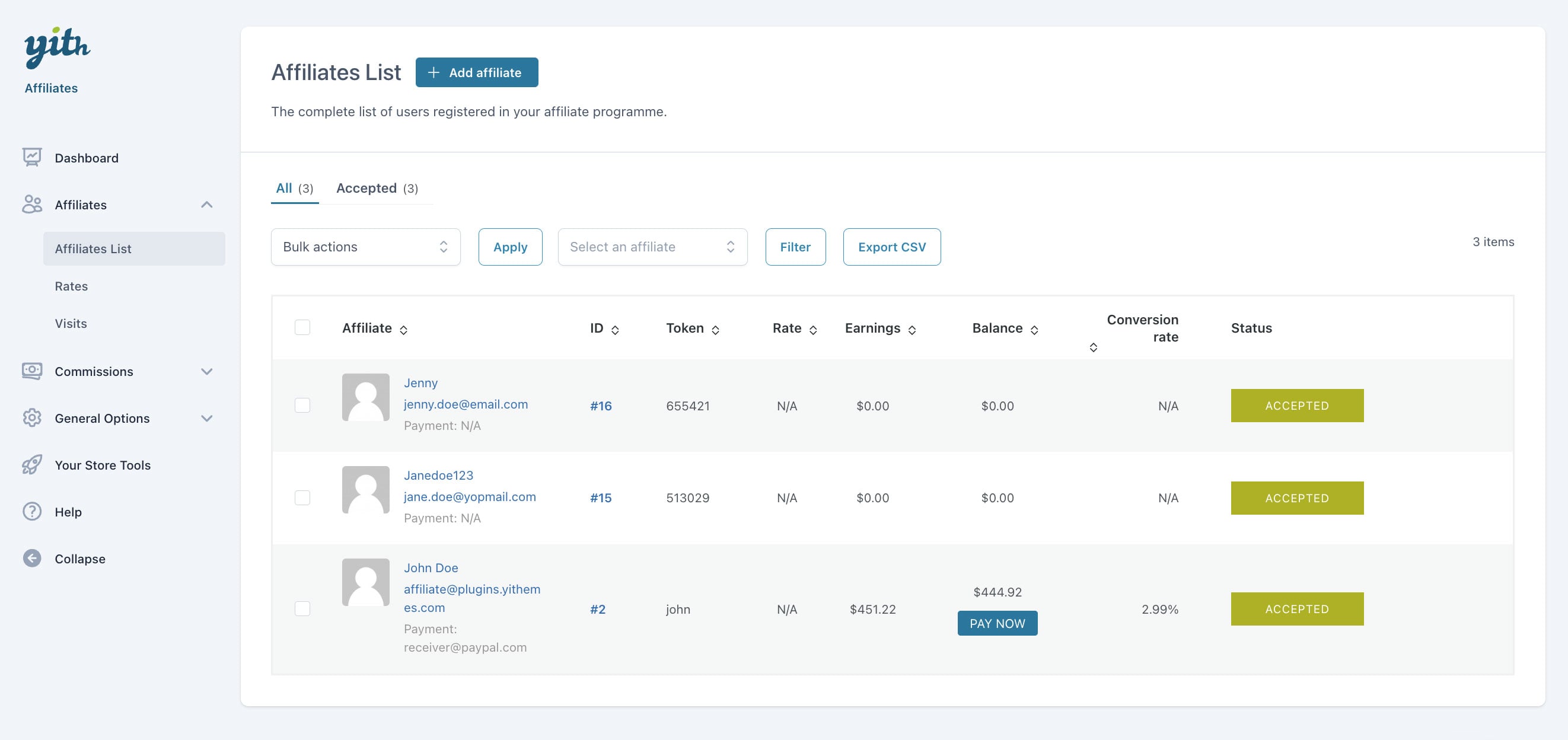This screenshot has height=740, width=1568.
Task: Click the Collapse arrow icon in the sidebar
Action: point(31,559)
